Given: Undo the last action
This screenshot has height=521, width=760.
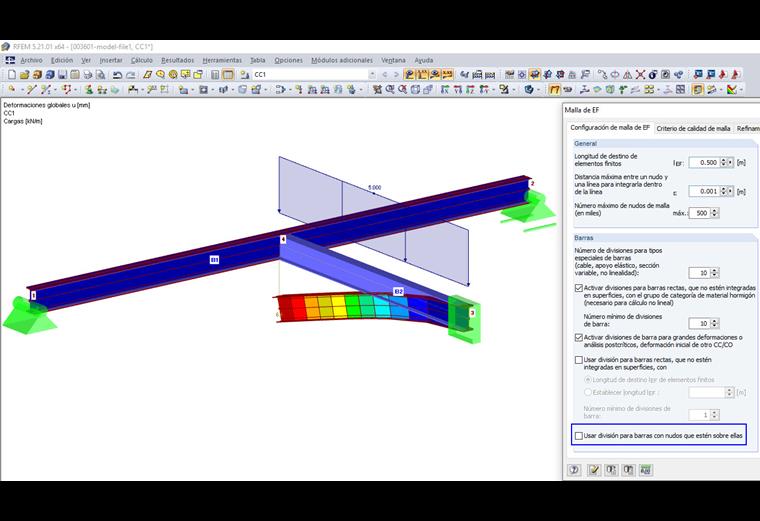Looking at the screenshot, I should point(117,75).
